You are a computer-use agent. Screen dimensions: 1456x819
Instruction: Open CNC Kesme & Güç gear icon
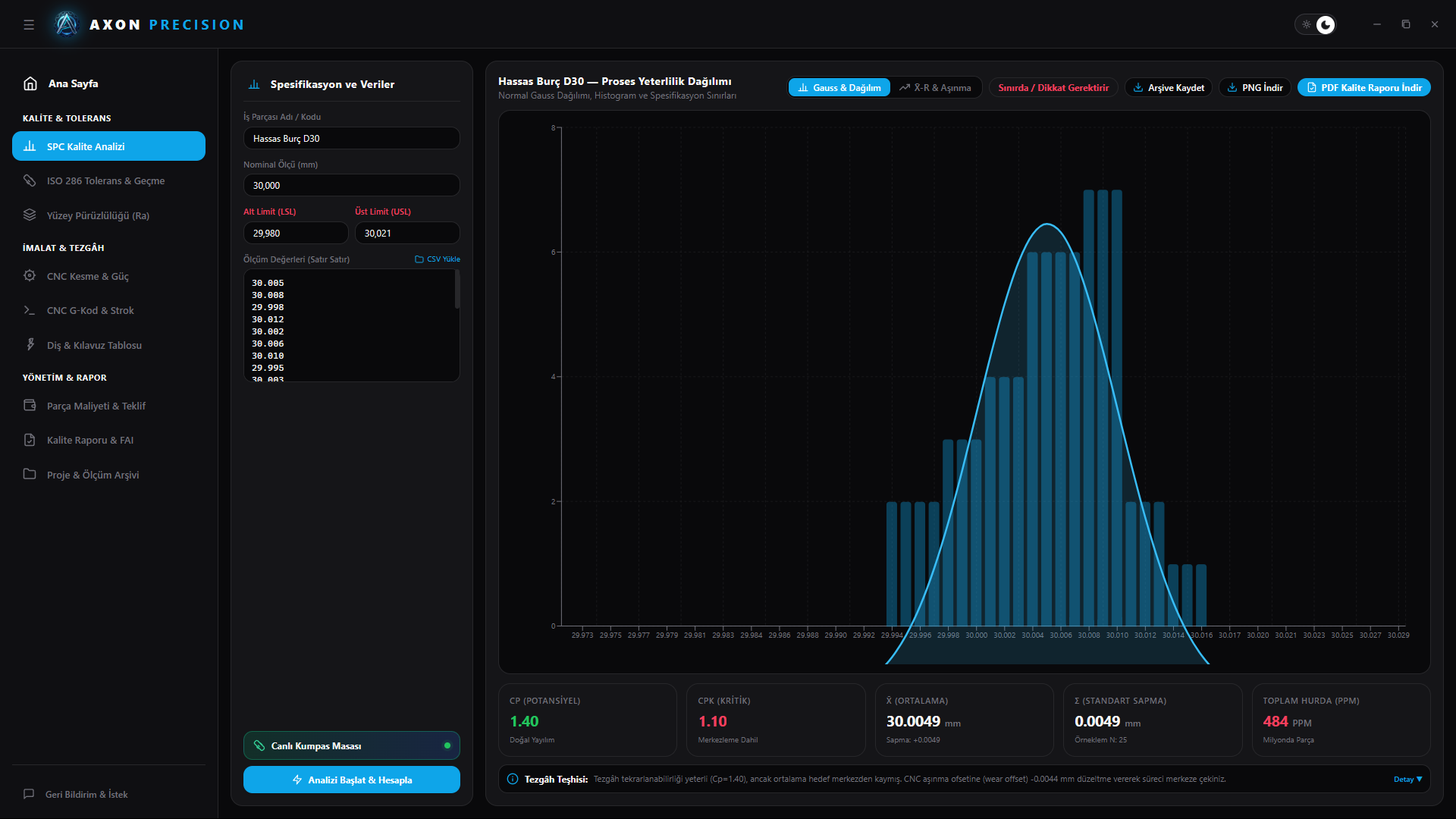click(x=30, y=276)
